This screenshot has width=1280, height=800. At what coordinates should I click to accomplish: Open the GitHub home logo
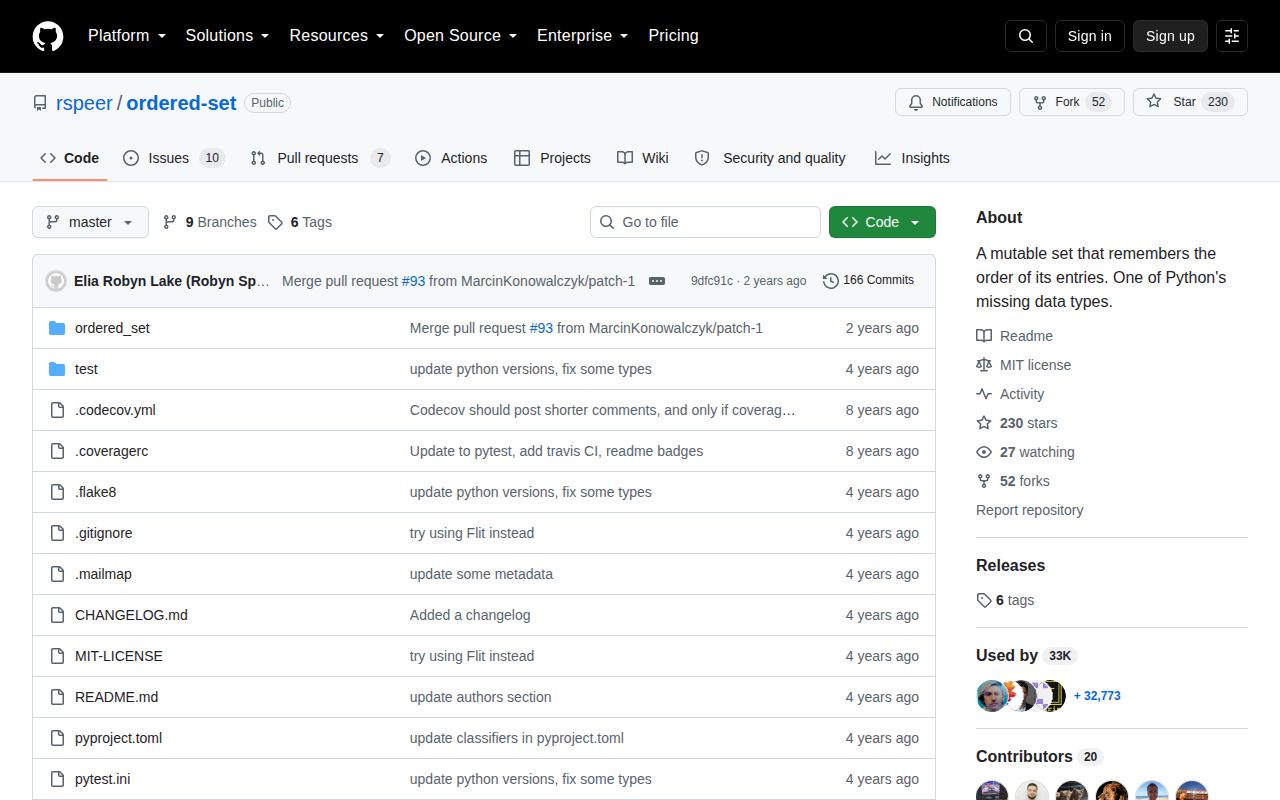[48, 36]
